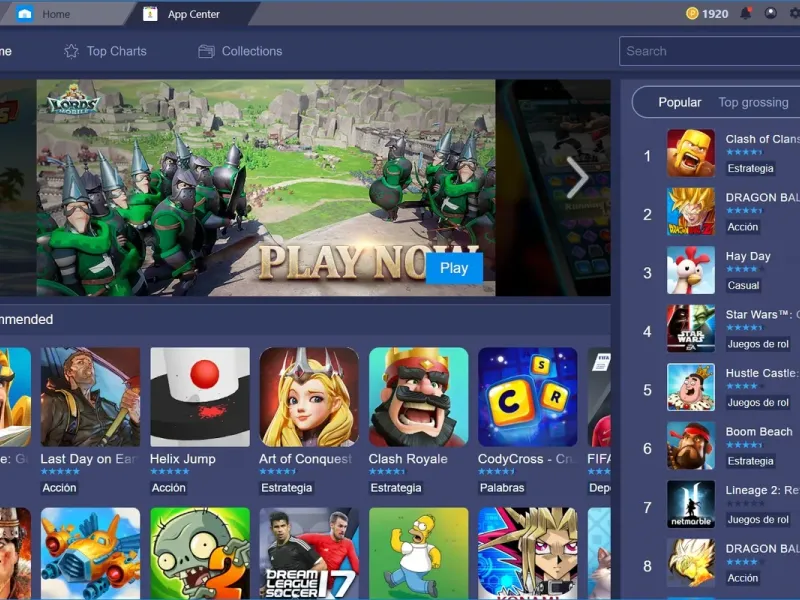Screen dimensions: 800x600
Task: Select the Popular tab
Action: (680, 103)
